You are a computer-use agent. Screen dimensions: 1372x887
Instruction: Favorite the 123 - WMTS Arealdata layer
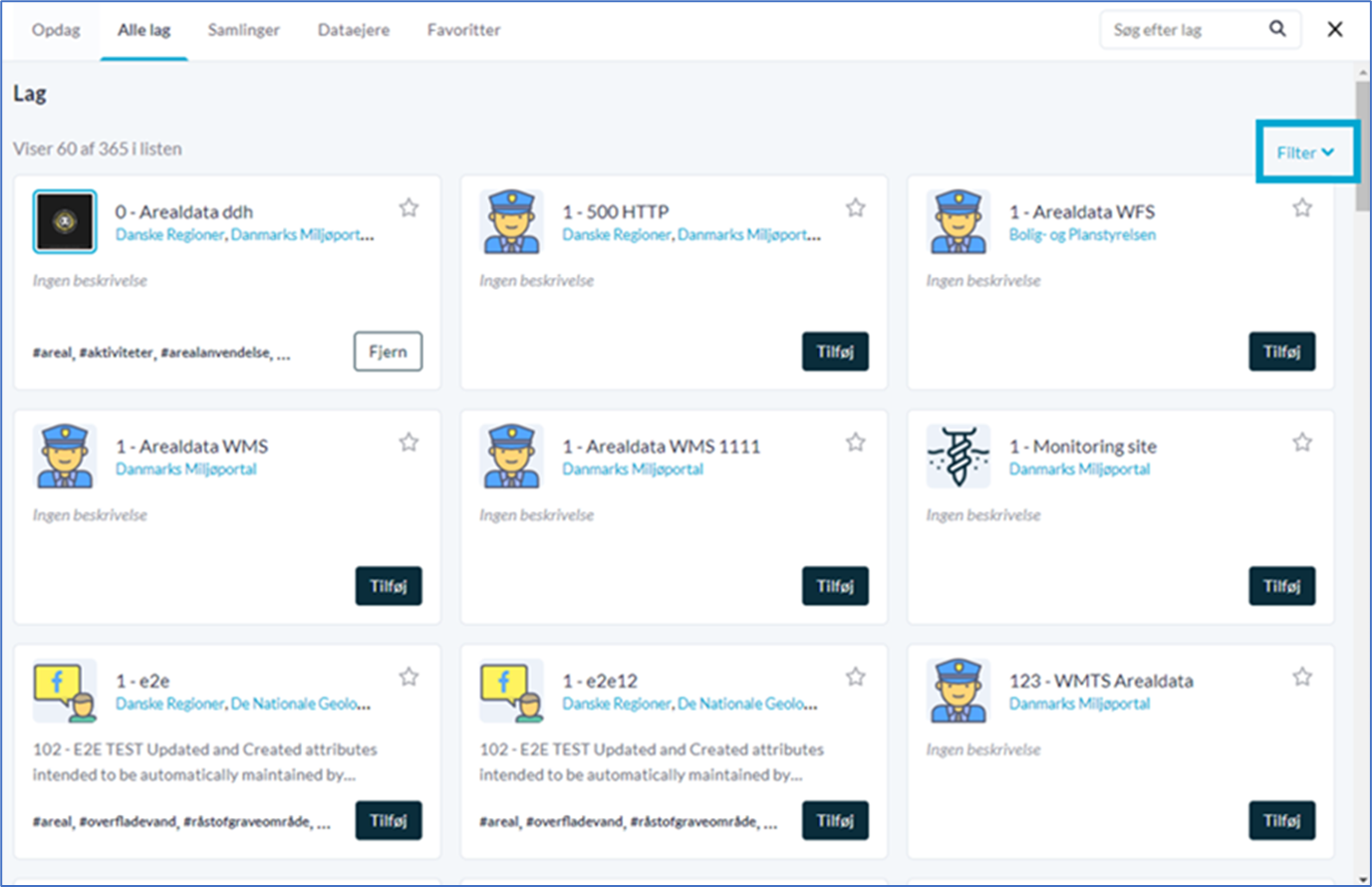[x=1302, y=677]
